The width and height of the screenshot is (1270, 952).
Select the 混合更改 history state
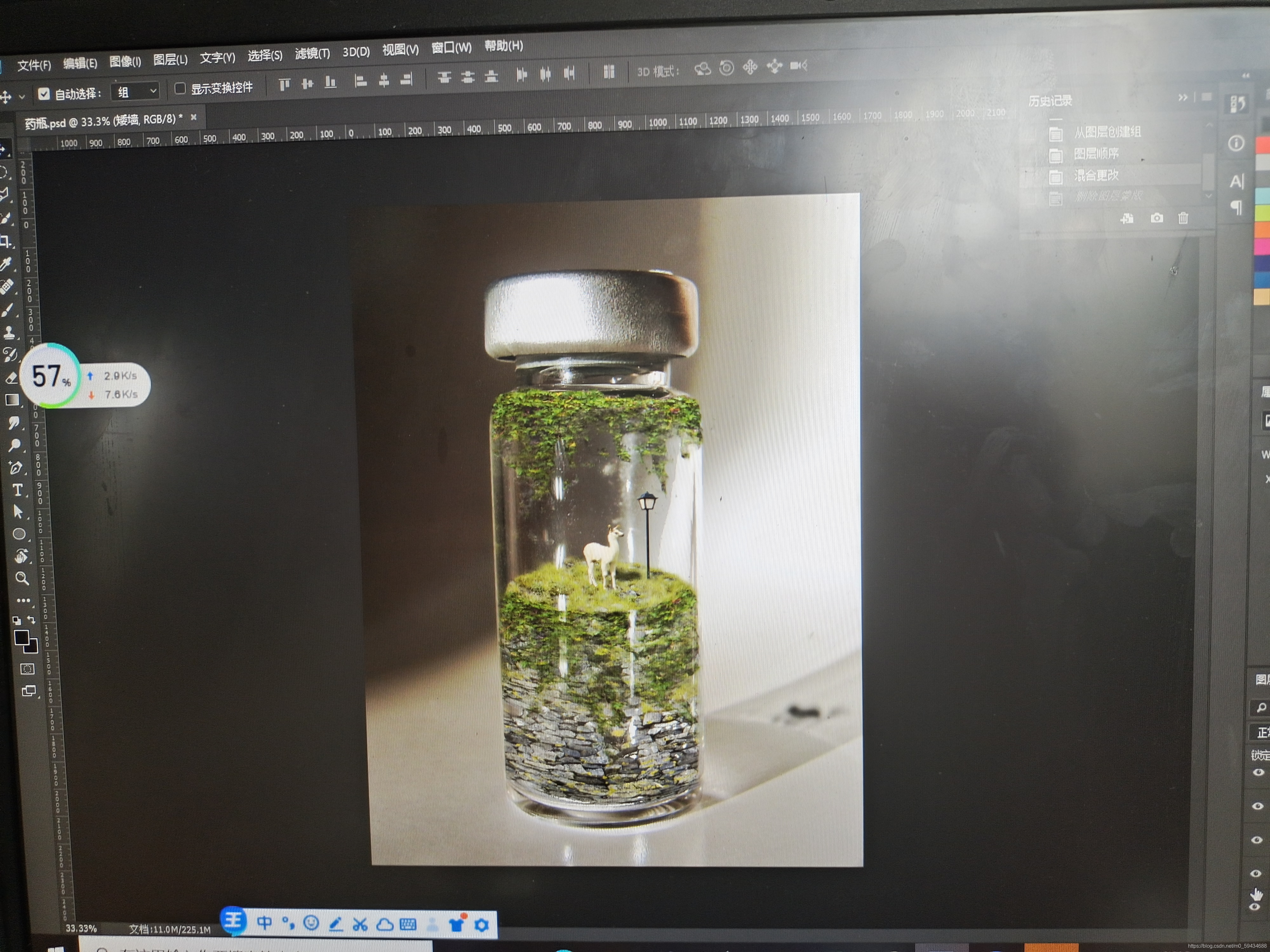click(x=1096, y=175)
